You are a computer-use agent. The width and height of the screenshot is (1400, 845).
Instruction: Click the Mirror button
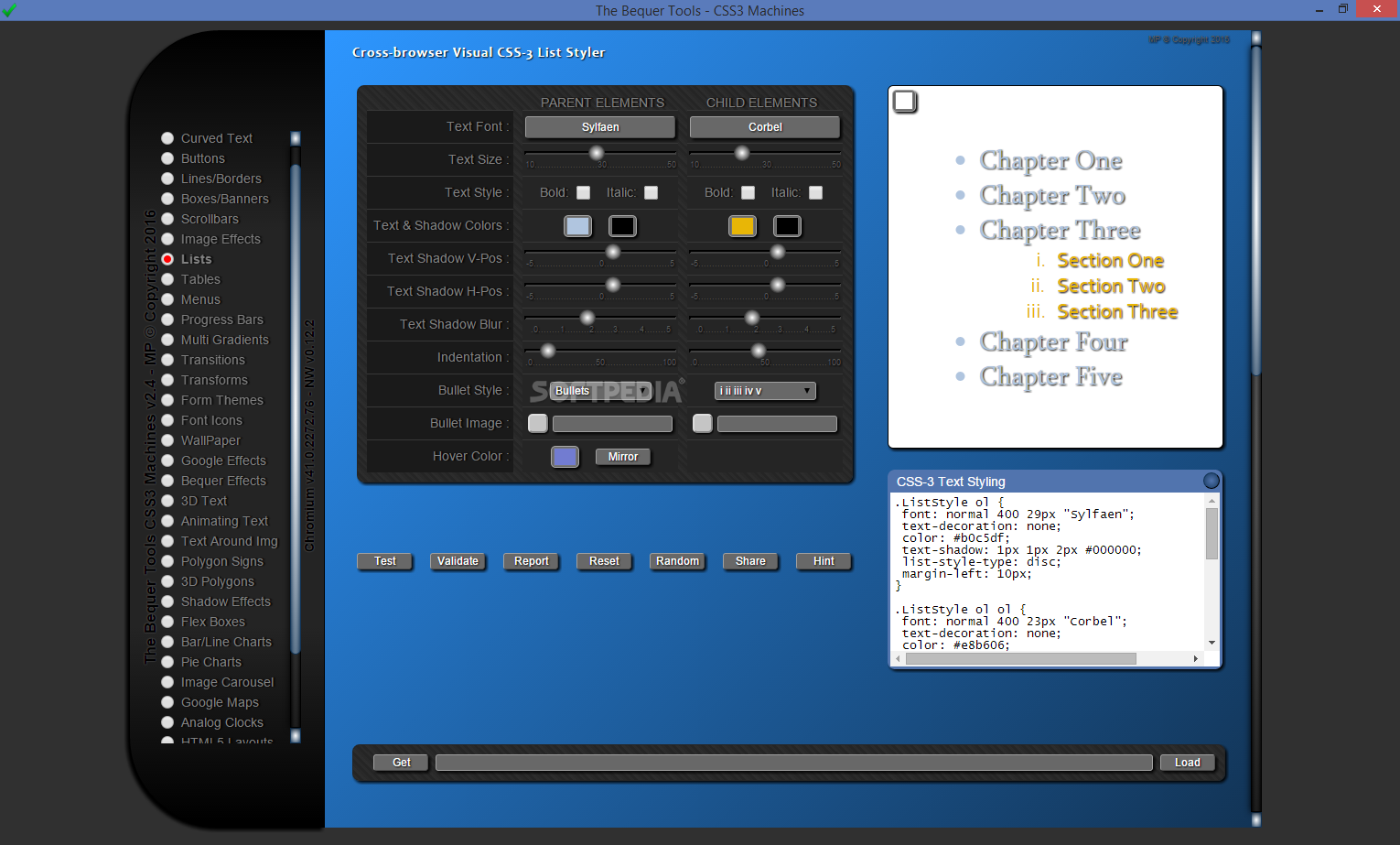(623, 457)
